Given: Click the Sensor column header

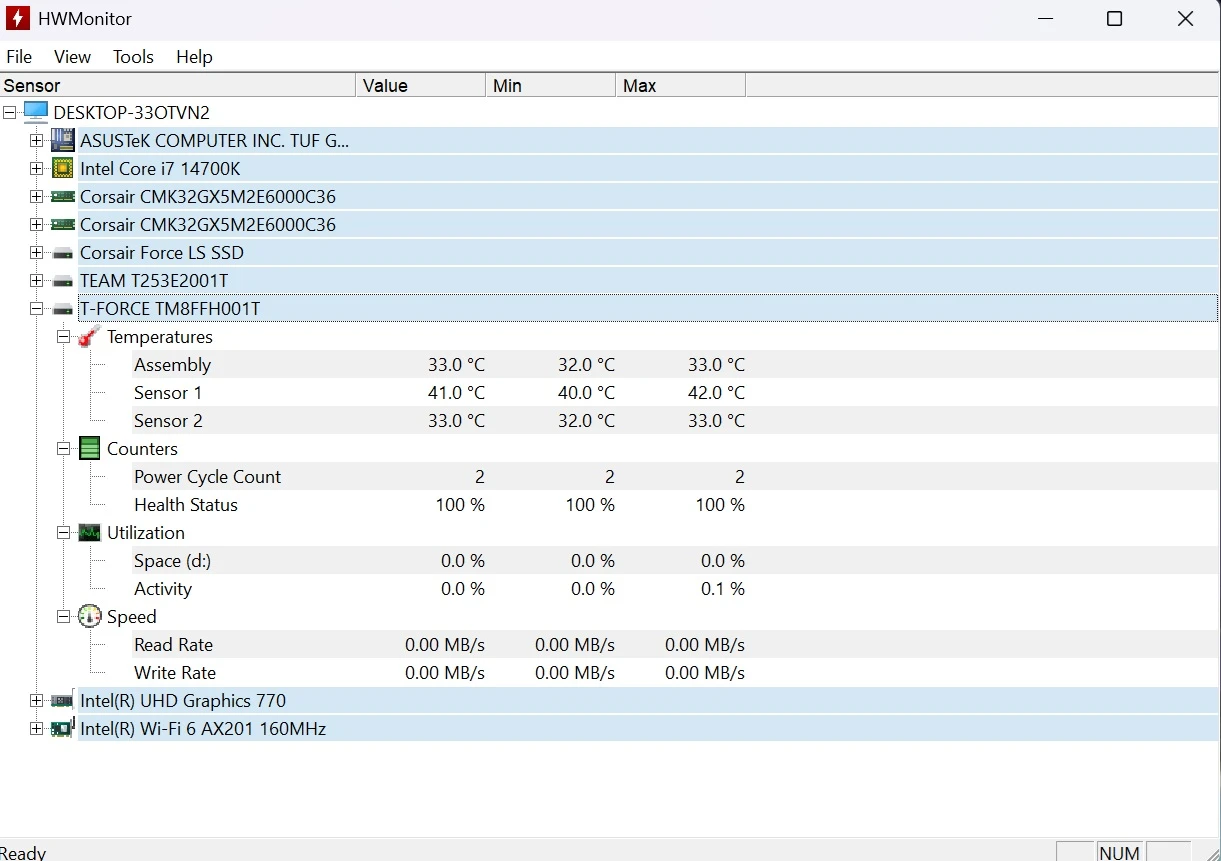Looking at the screenshot, I should pos(177,86).
